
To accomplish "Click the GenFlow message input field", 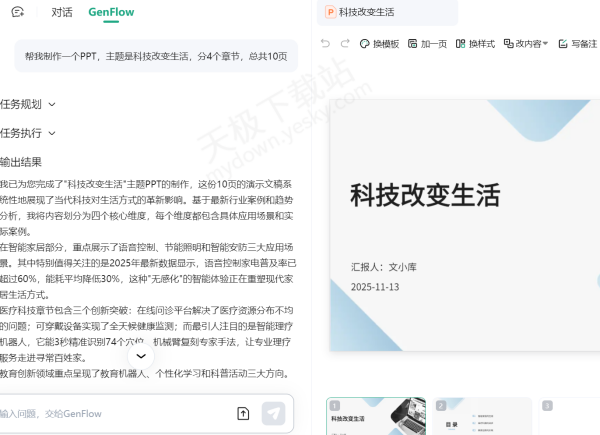I will click(110, 413).
